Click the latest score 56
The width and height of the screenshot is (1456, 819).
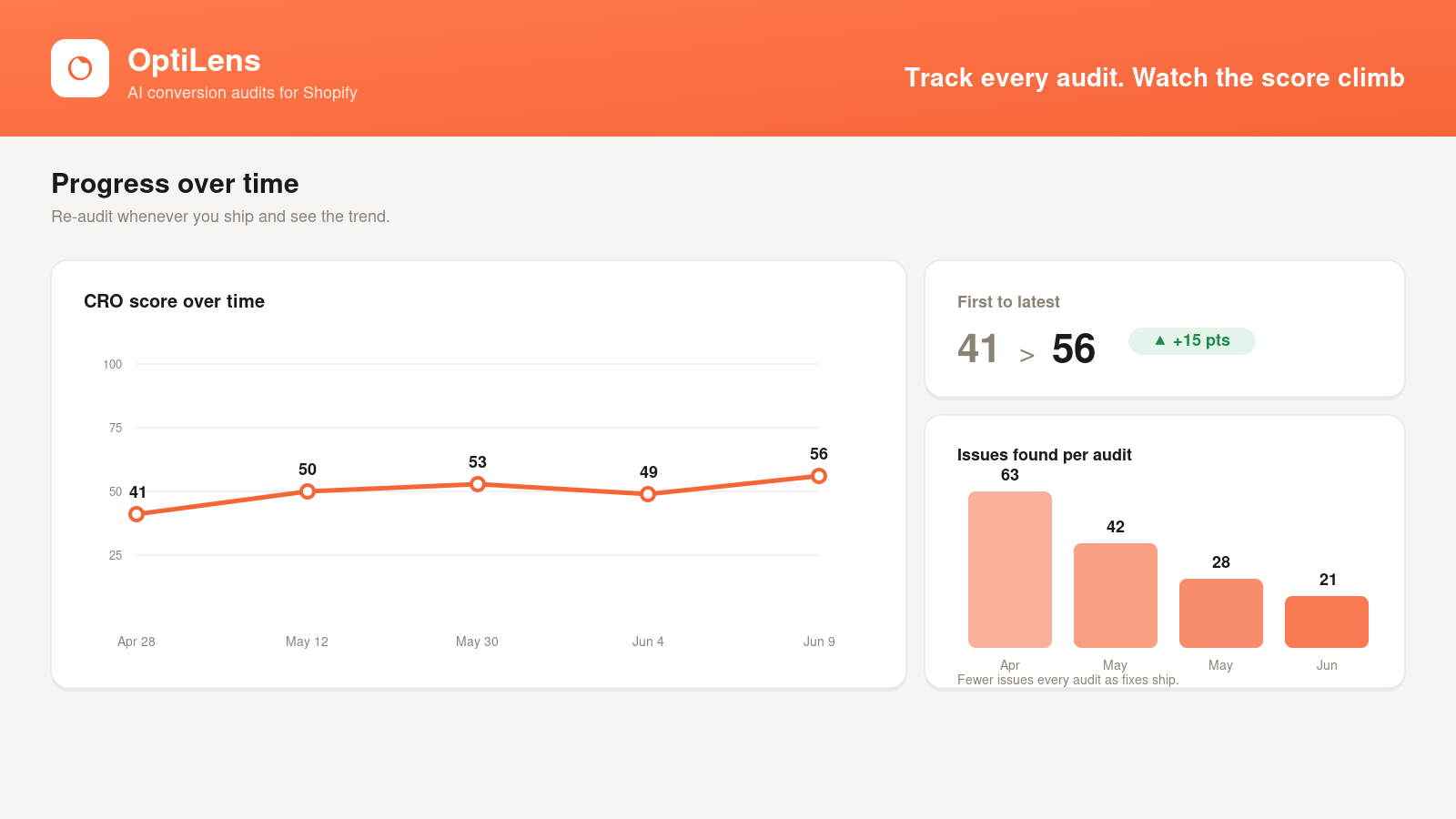tap(1074, 349)
